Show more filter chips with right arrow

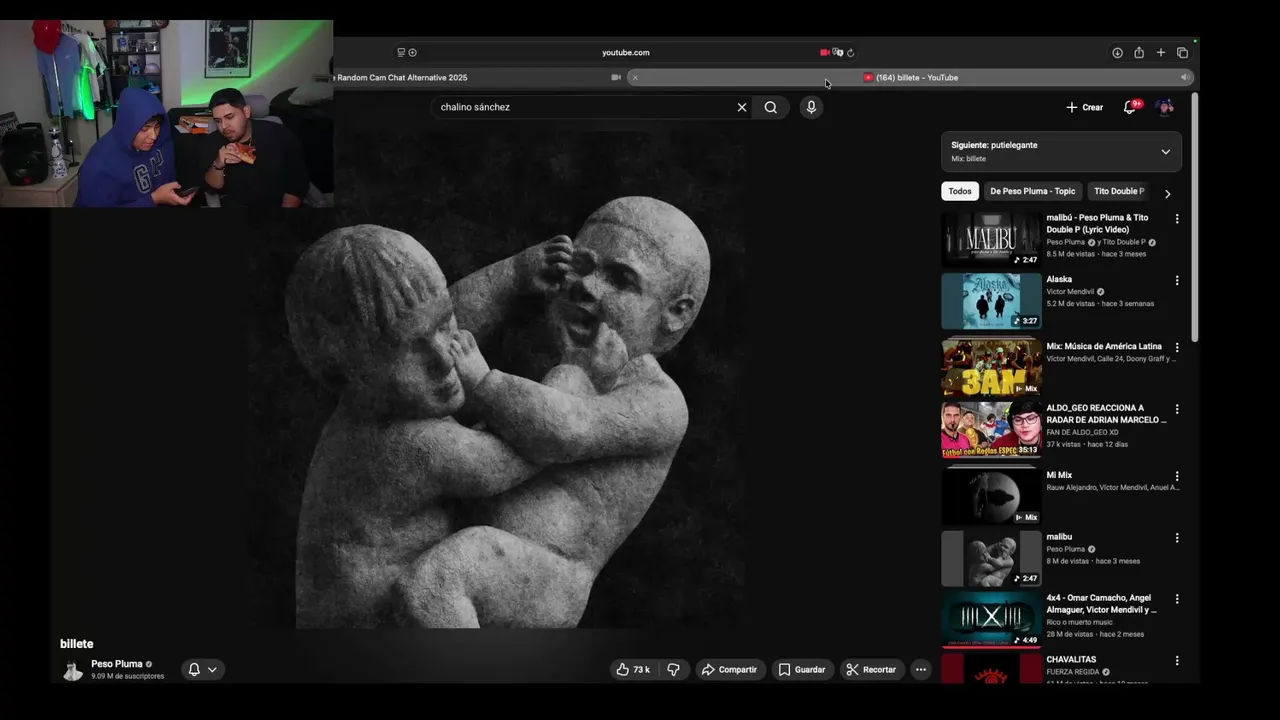point(1167,193)
